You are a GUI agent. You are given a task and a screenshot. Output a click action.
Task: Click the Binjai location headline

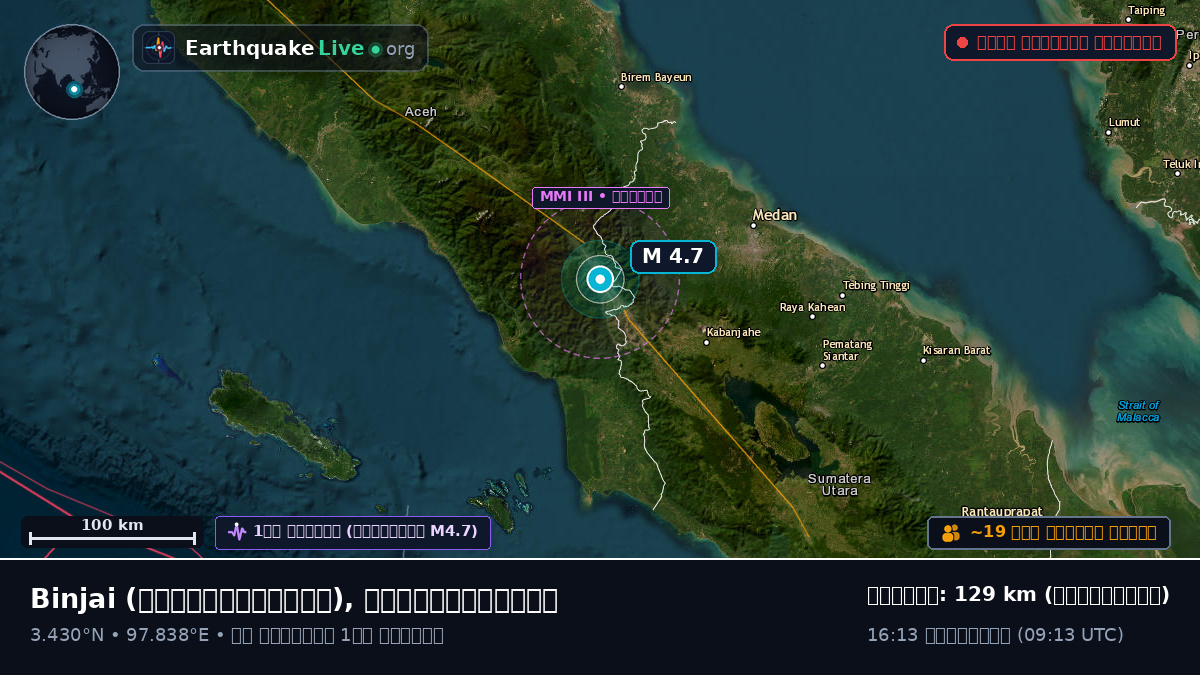click(x=294, y=599)
